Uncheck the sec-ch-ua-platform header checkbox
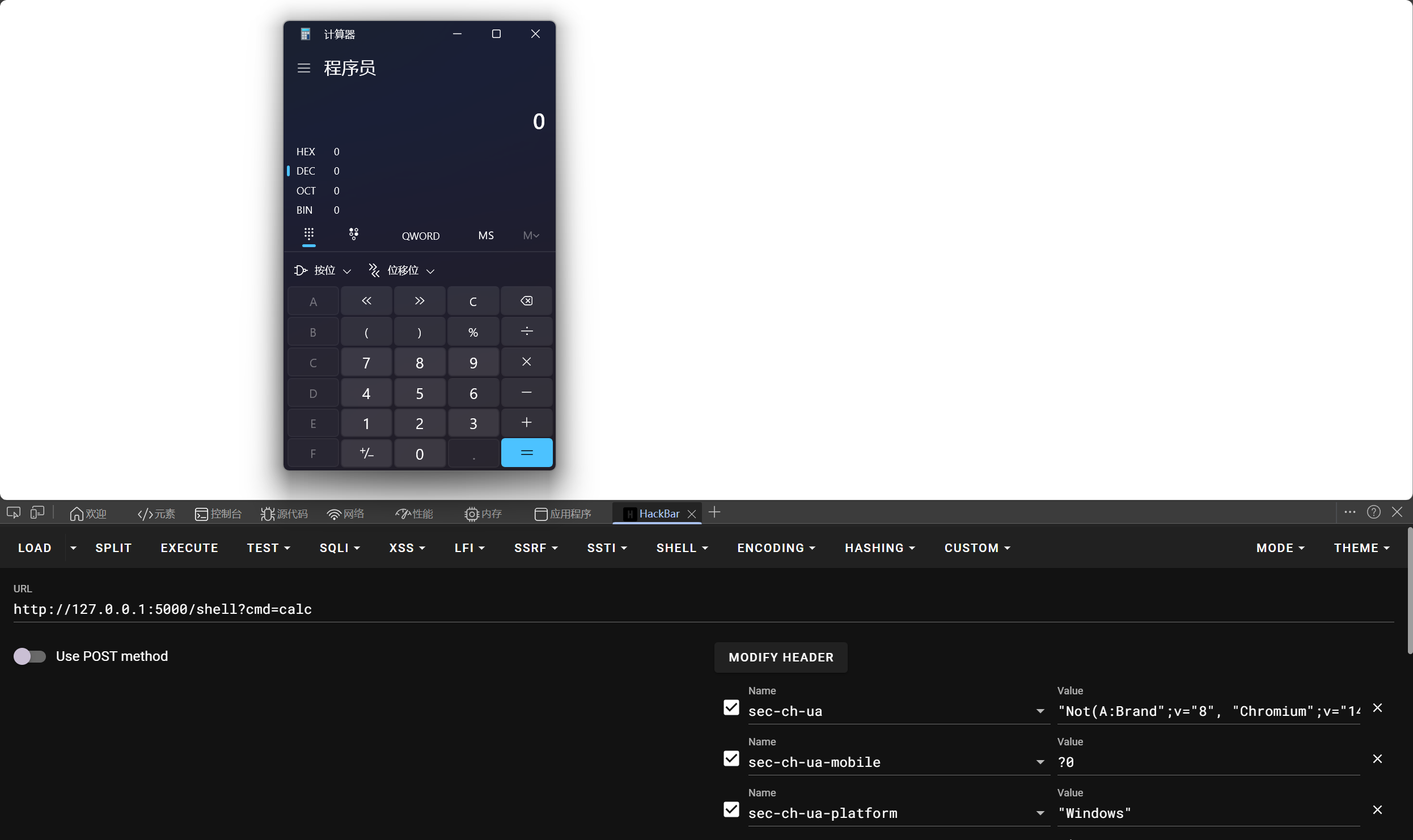Screen dimensions: 1413x840 click(731, 809)
